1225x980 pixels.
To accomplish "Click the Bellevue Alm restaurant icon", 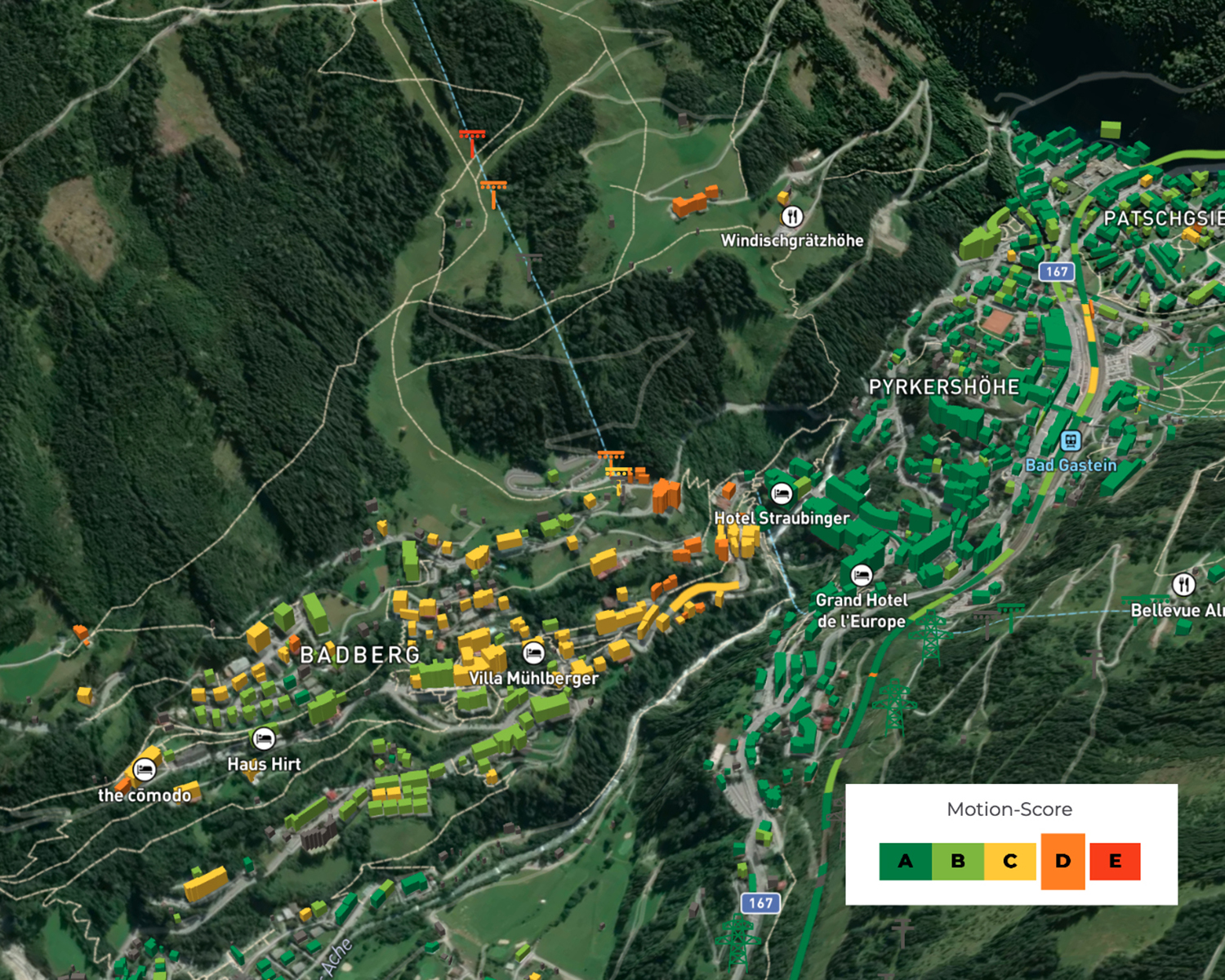I will coord(1183,585).
